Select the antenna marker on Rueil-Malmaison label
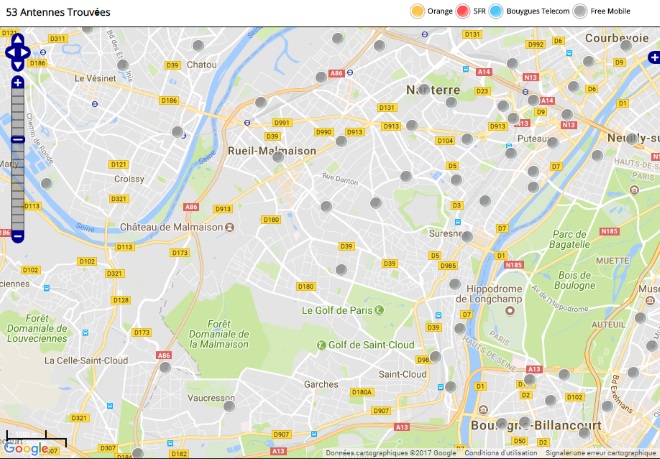This screenshot has width=660, height=459. 278,157
